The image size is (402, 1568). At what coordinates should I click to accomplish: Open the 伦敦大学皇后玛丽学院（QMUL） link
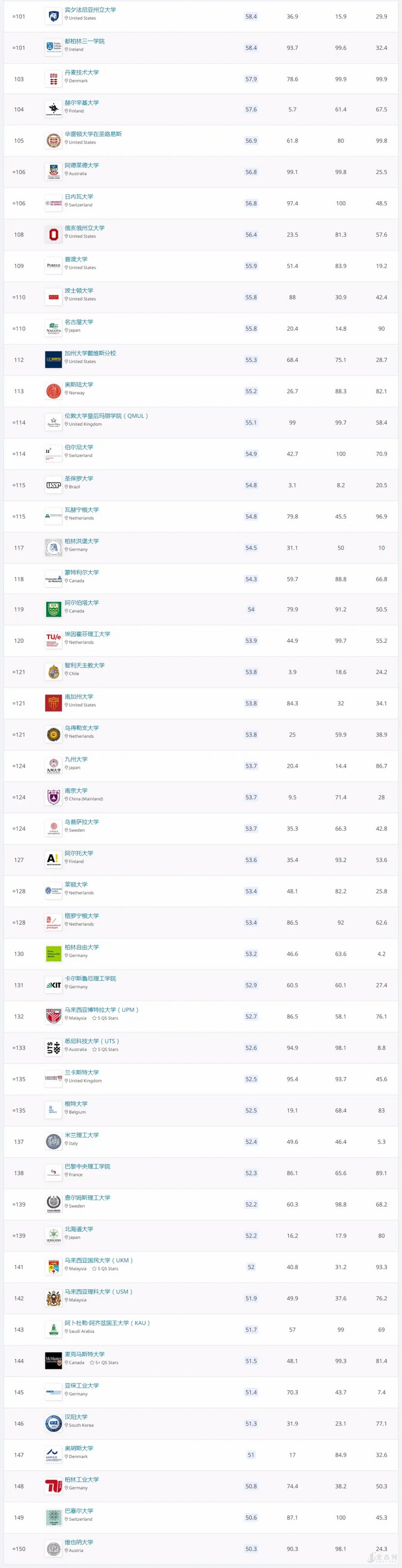[x=107, y=416]
